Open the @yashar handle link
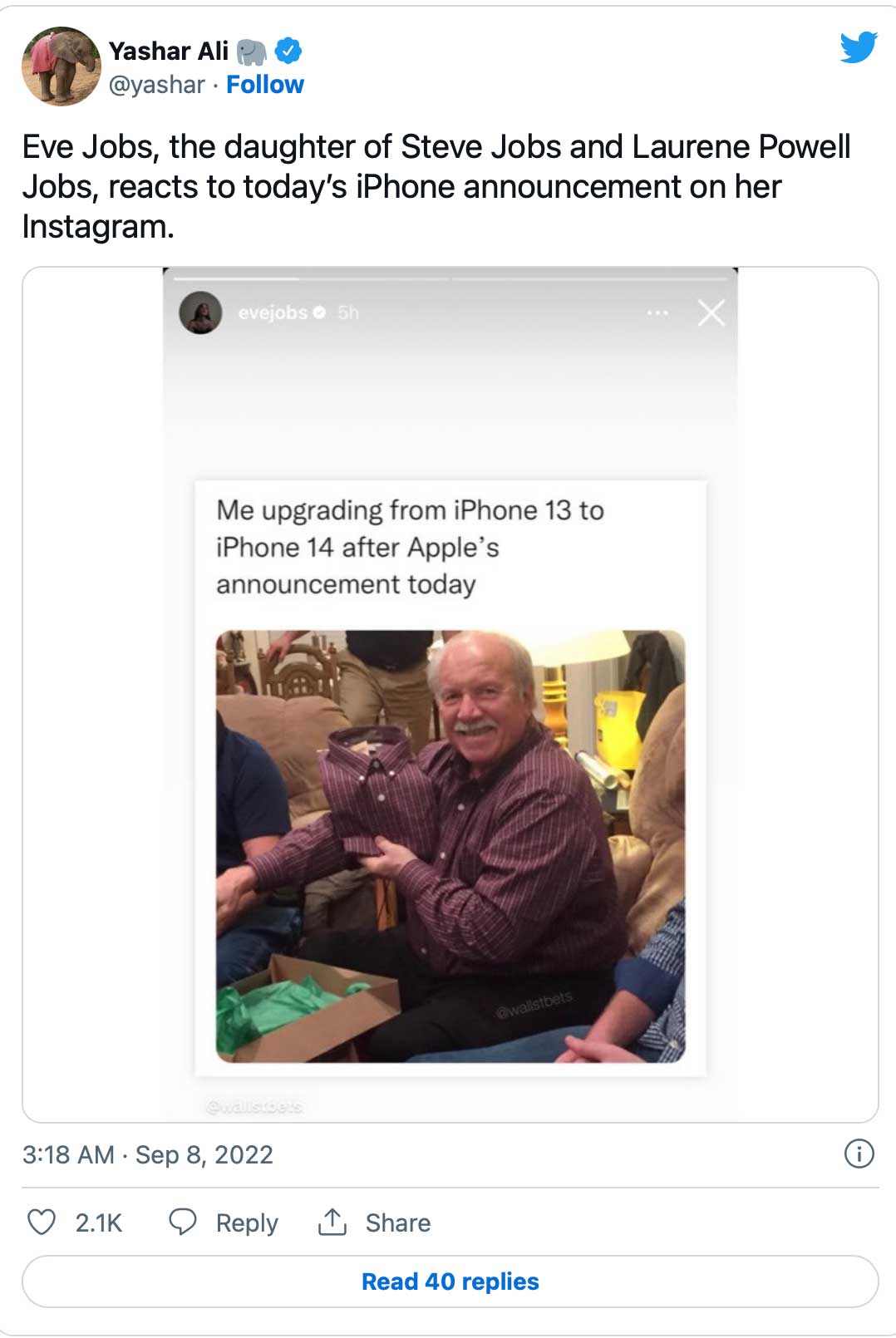Screen dimensions: 896x1338 click(156, 85)
